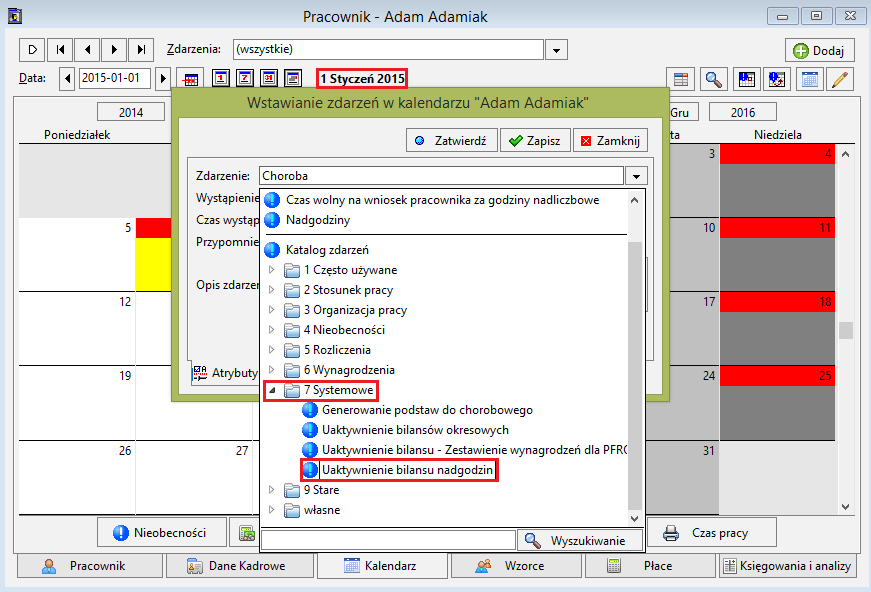The image size is (871, 592).
Task: Expand the własne folder
Action: [x=272, y=510]
